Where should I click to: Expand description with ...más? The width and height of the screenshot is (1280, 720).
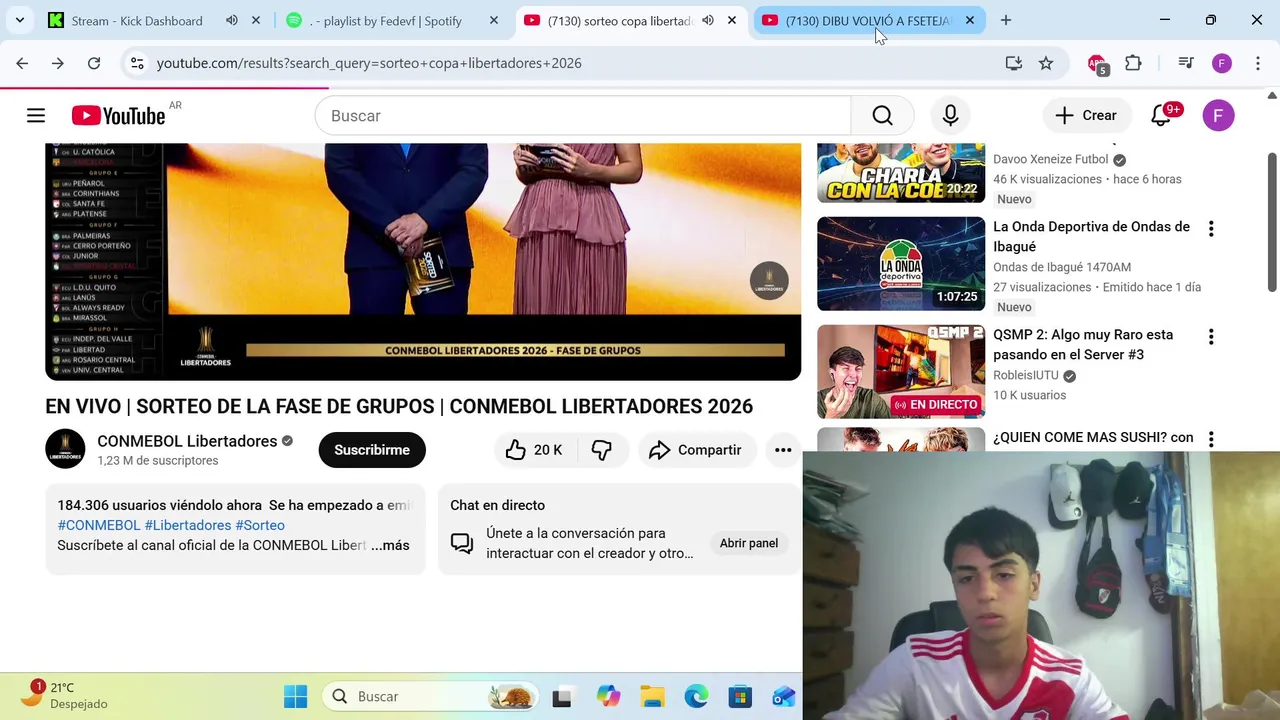pyautogui.click(x=390, y=545)
